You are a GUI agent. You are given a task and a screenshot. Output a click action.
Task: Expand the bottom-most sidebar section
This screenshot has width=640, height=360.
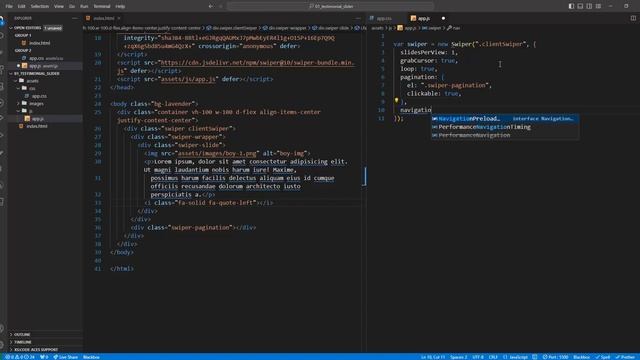tap(36, 349)
